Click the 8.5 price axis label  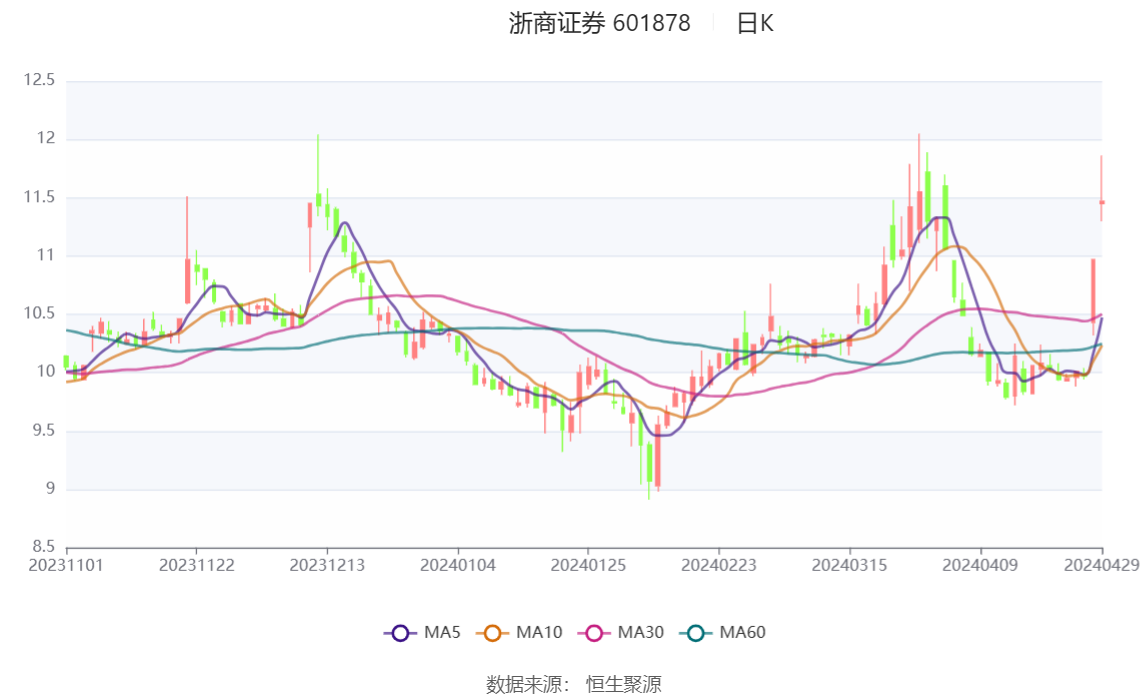43,546
